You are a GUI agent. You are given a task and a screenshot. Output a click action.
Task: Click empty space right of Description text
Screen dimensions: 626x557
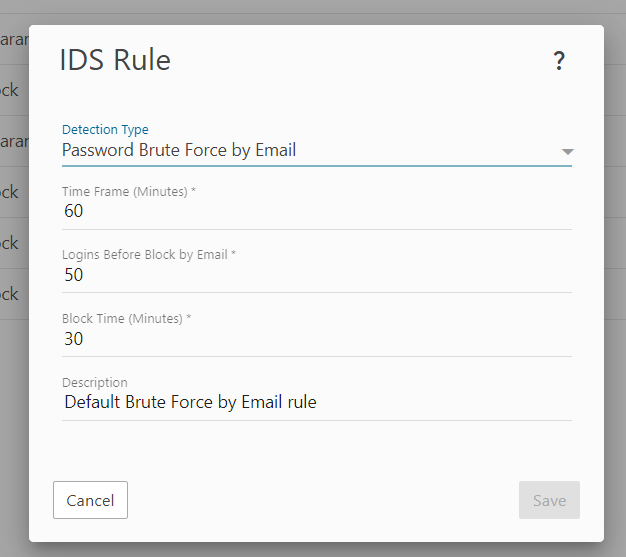450,403
